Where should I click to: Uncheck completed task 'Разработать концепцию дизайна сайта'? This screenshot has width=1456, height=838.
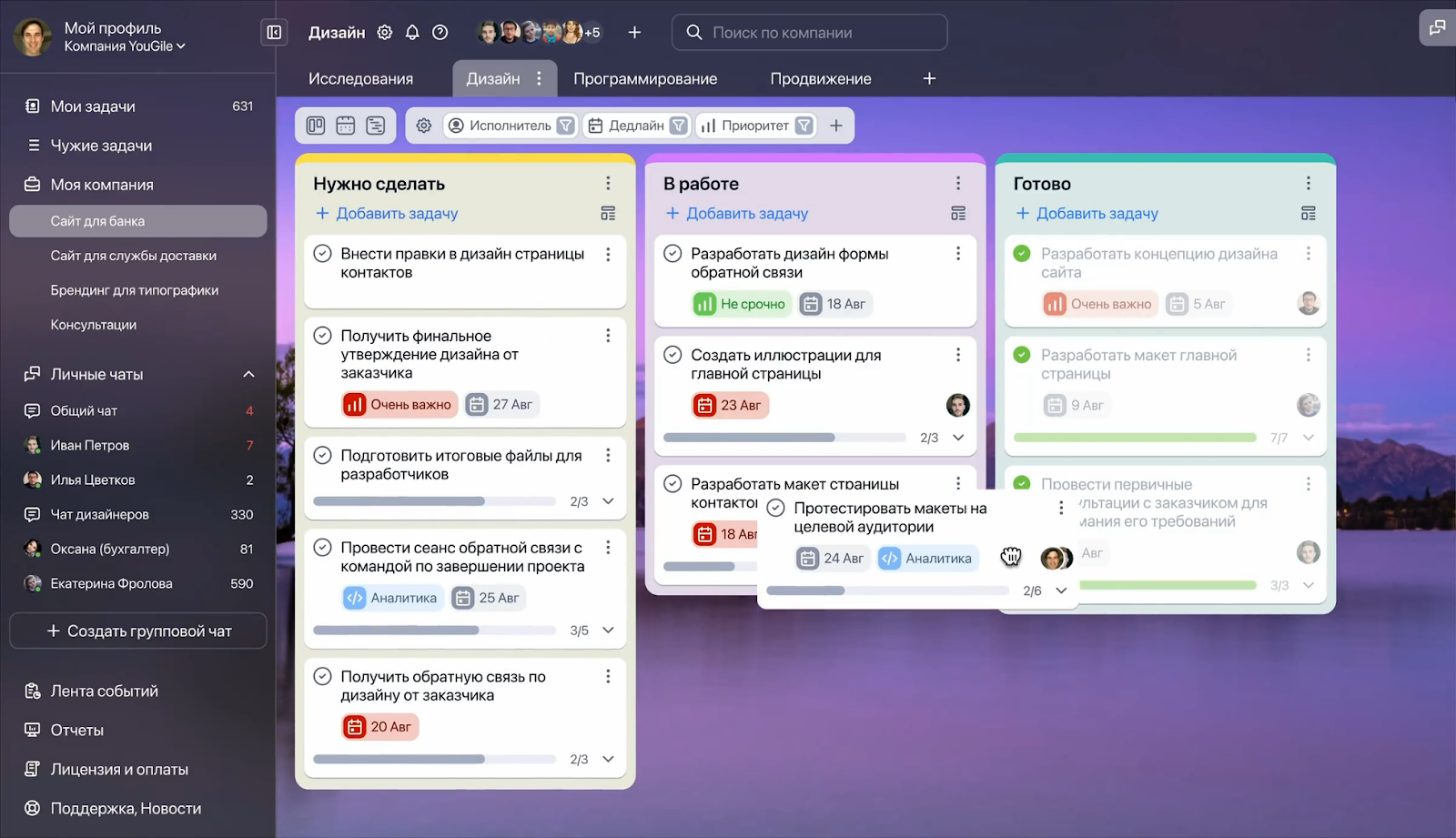(x=1022, y=254)
